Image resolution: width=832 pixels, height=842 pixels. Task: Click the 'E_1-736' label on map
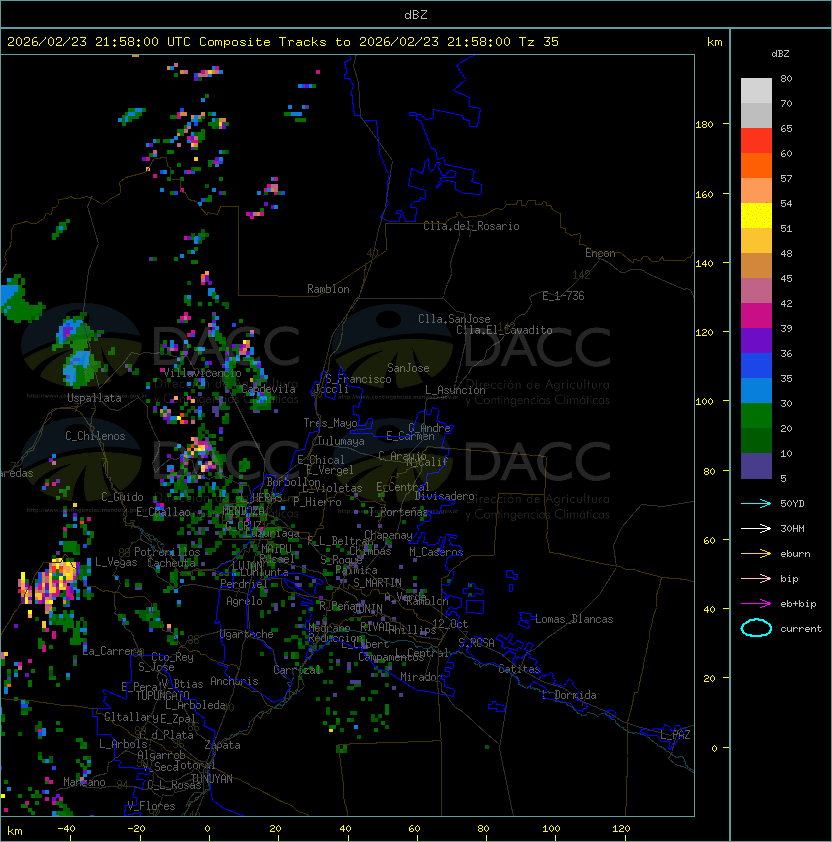tap(563, 296)
